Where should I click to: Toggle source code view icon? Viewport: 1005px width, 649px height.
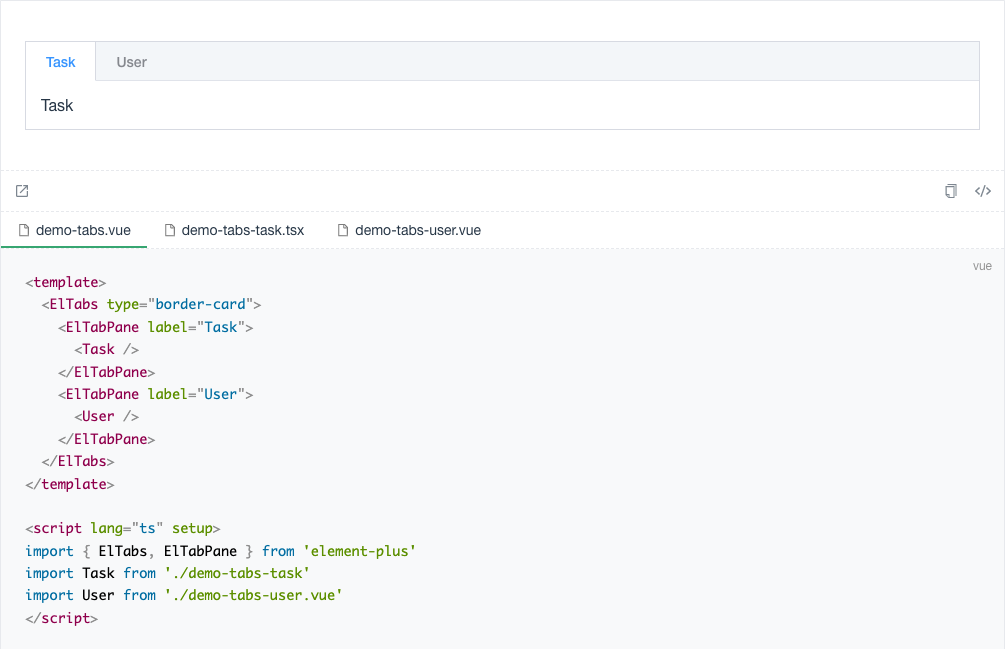point(983,191)
